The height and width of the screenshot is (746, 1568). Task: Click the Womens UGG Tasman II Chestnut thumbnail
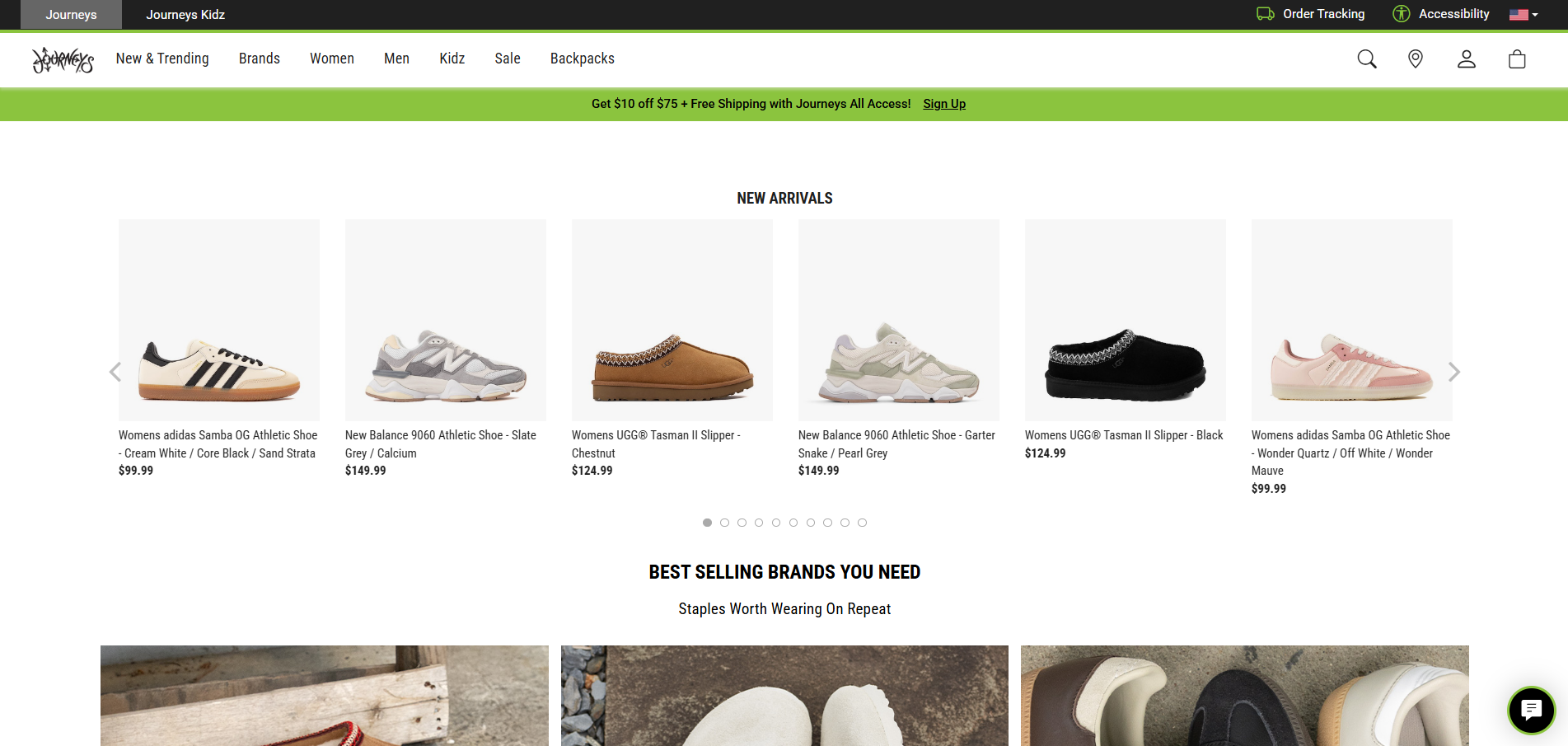(x=672, y=320)
